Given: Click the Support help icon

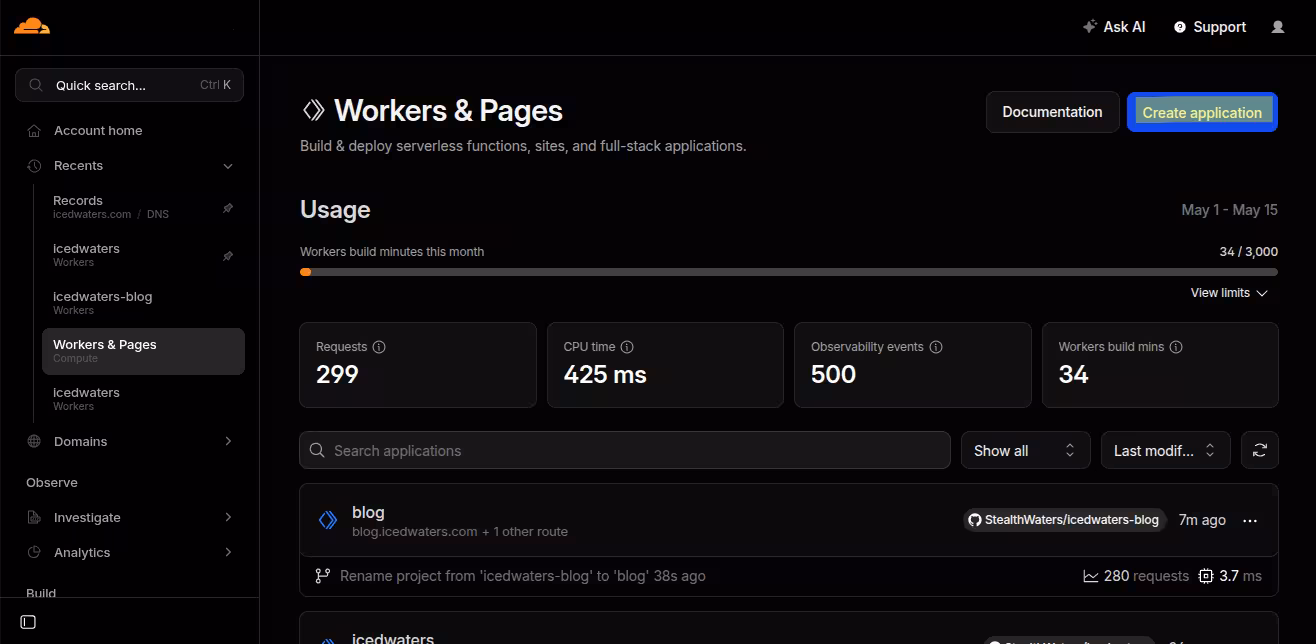Looking at the screenshot, I should click(1179, 27).
